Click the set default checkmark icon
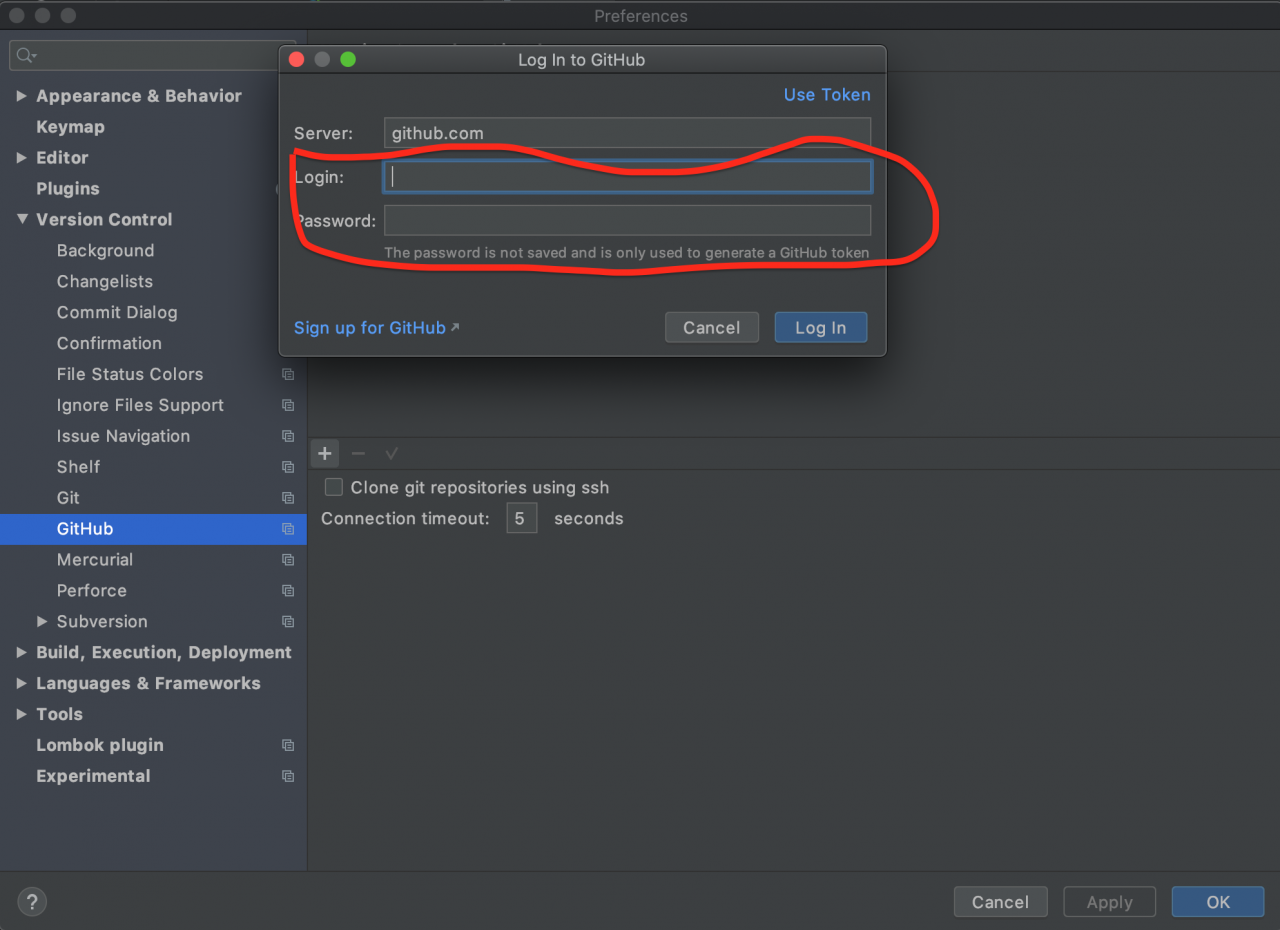Image resolution: width=1280 pixels, height=930 pixels. 391,454
